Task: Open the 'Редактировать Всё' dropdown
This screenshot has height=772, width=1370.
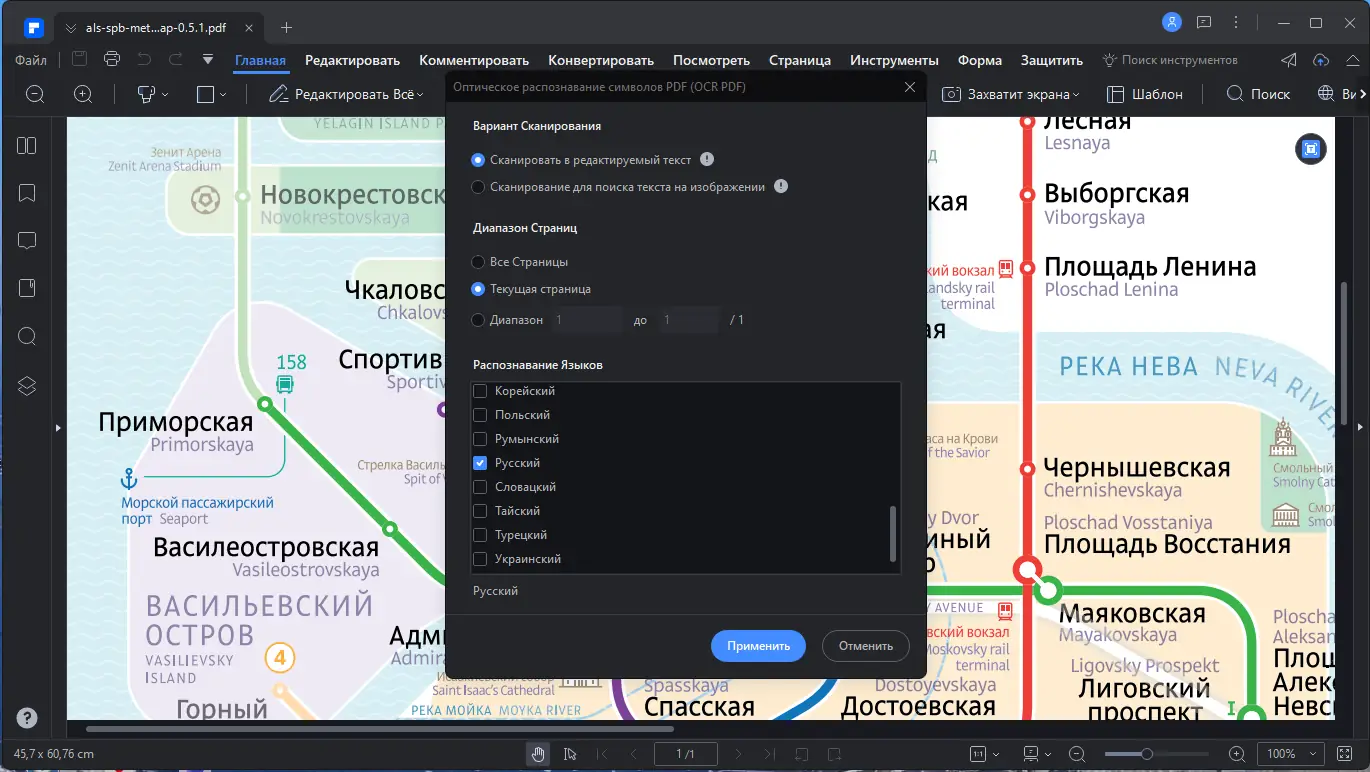Action: point(345,93)
